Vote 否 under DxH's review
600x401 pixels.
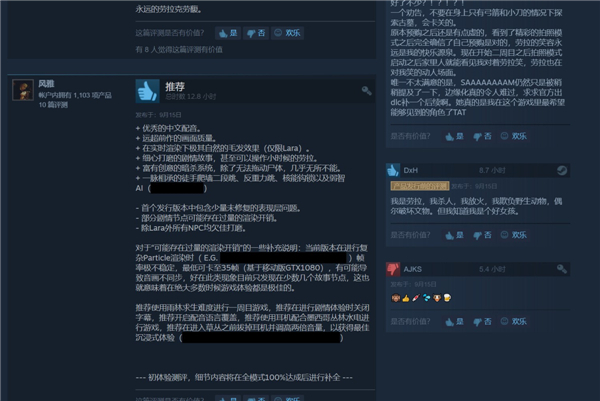pyautogui.click(x=482, y=235)
